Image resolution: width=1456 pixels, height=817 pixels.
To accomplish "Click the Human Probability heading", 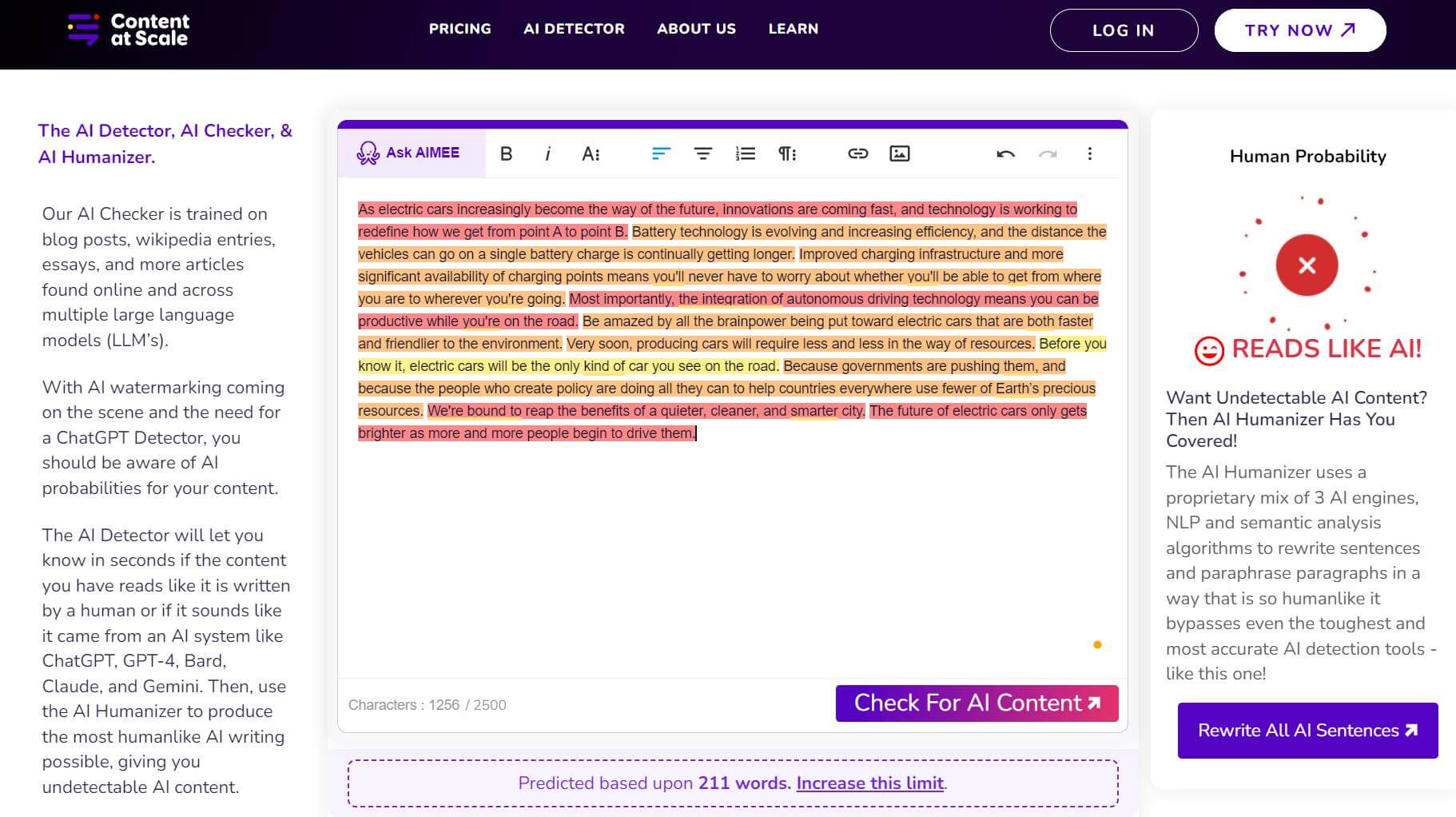I will (1307, 157).
